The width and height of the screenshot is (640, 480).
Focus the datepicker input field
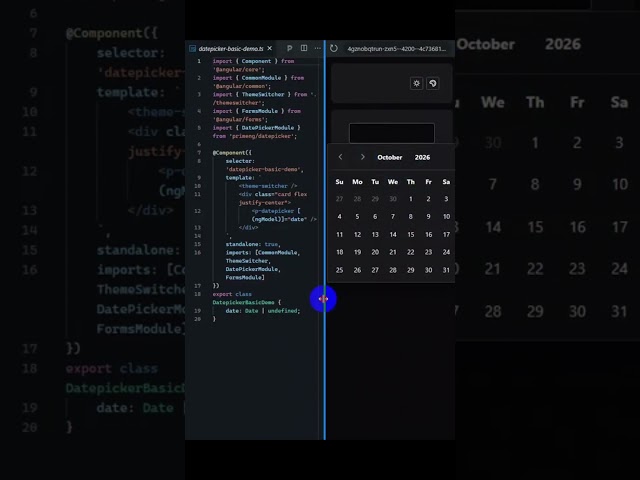tap(392, 133)
